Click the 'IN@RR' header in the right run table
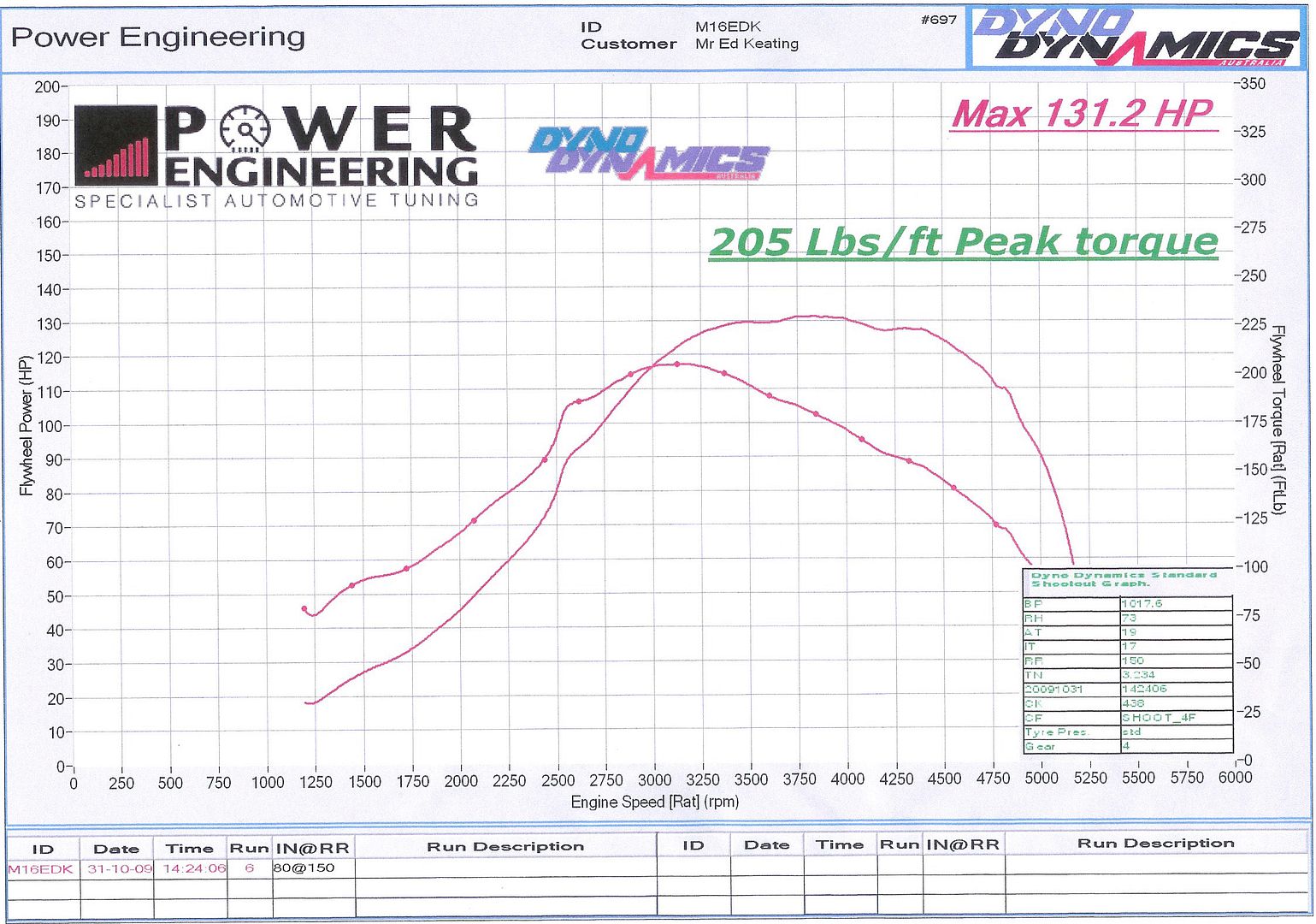The height and width of the screenshot is (924, 1316). [962, 844]
